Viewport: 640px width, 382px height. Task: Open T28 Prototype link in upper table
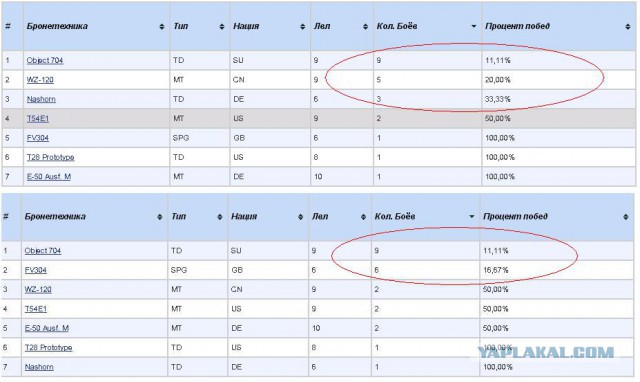coord(51,157)
